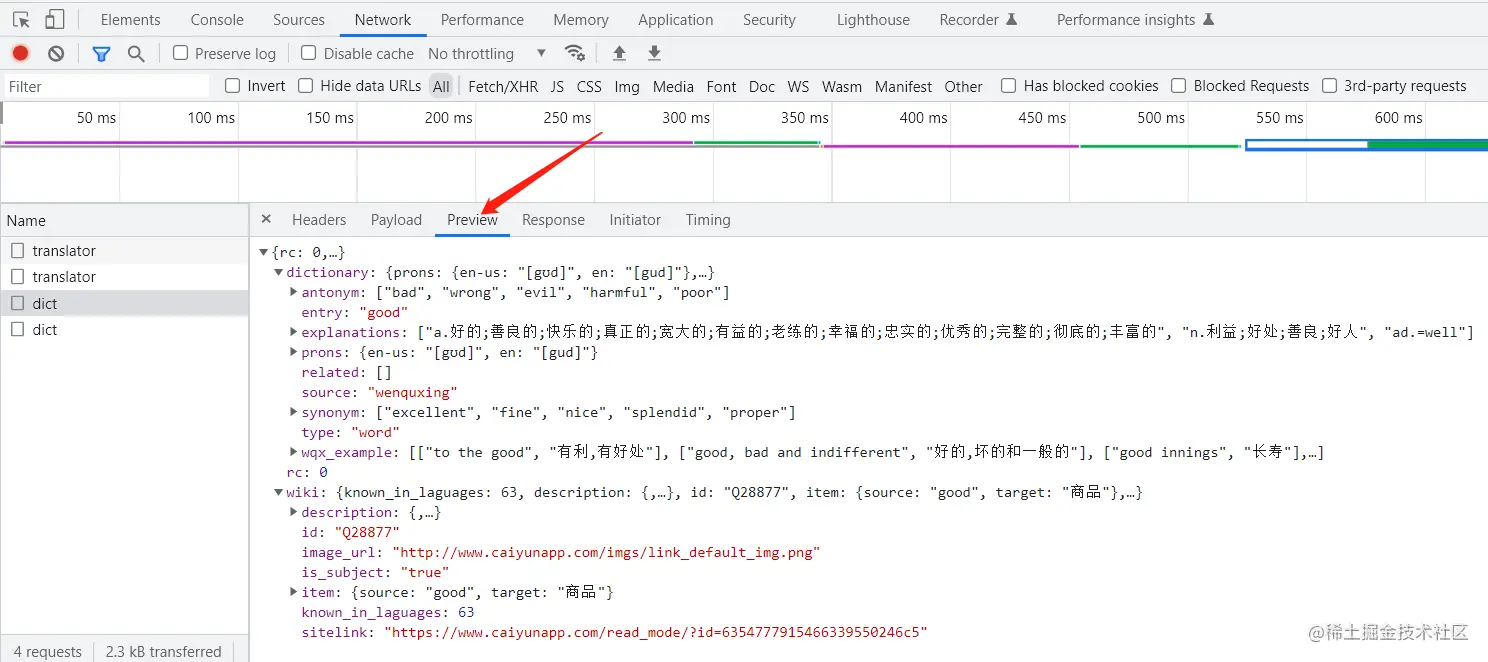
Task: Select the All type filter
Action: (441, 87)
